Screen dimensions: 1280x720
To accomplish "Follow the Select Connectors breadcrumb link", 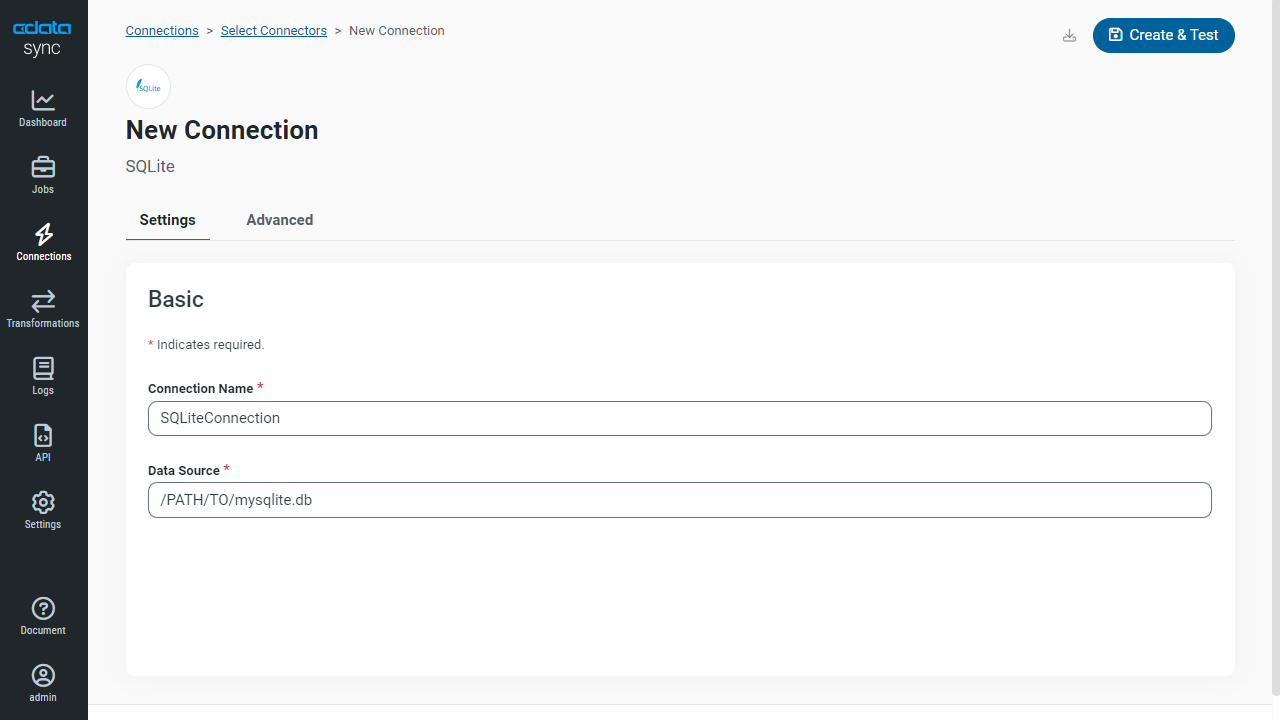I will (x=274, y=31).
